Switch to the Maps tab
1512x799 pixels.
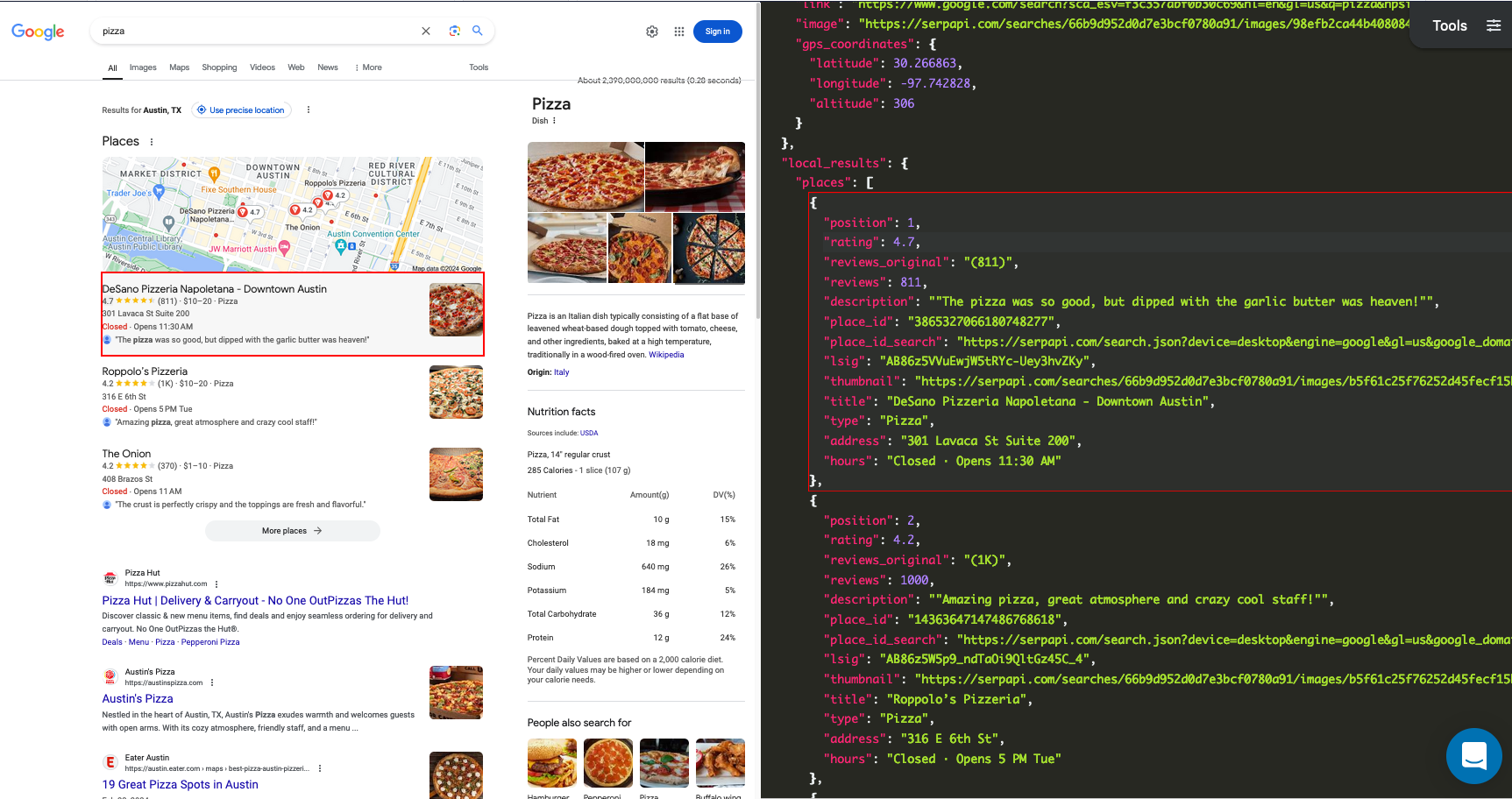(180, 67)
